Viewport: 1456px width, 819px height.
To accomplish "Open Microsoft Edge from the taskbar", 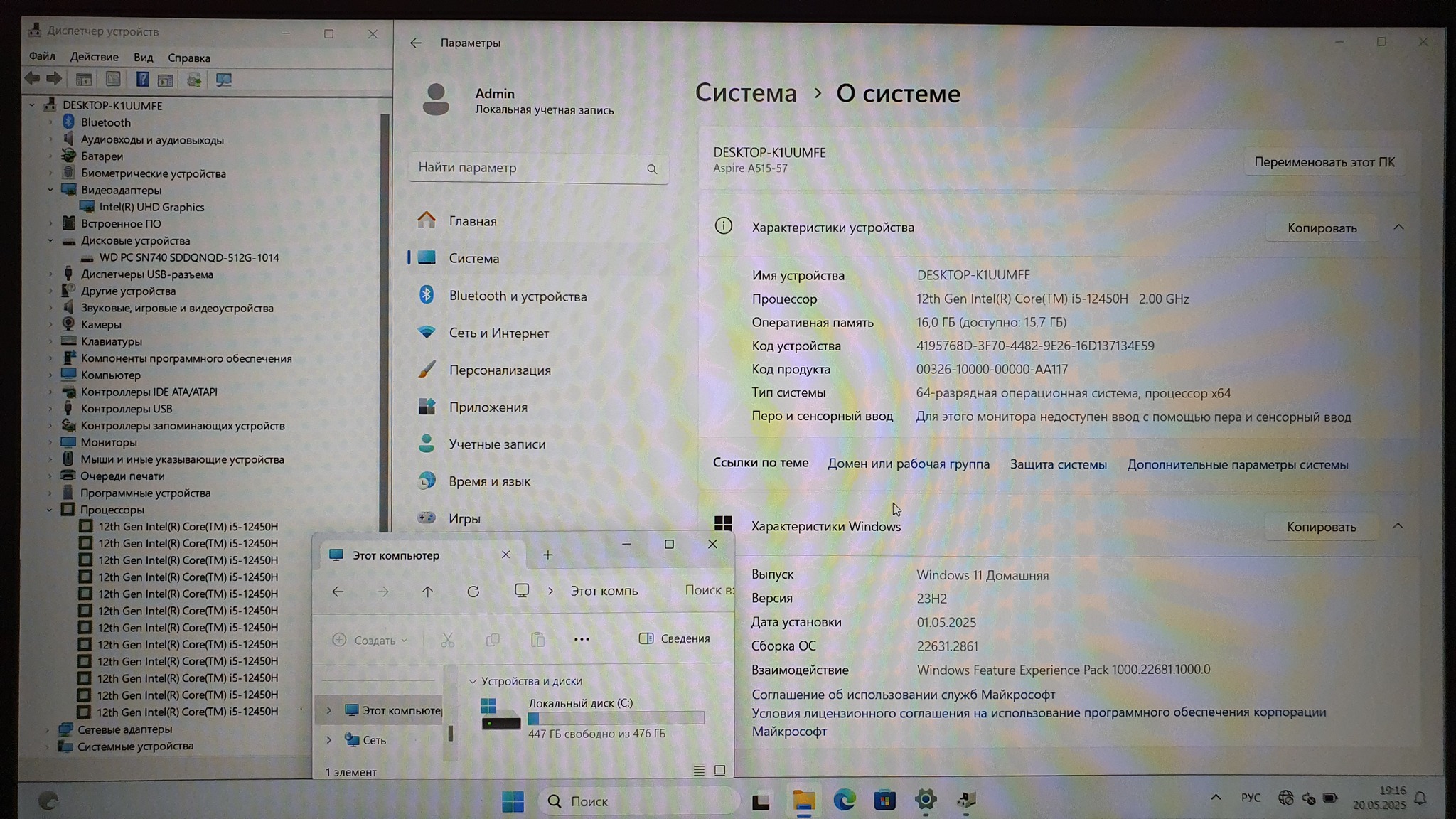I will point(844,801).
